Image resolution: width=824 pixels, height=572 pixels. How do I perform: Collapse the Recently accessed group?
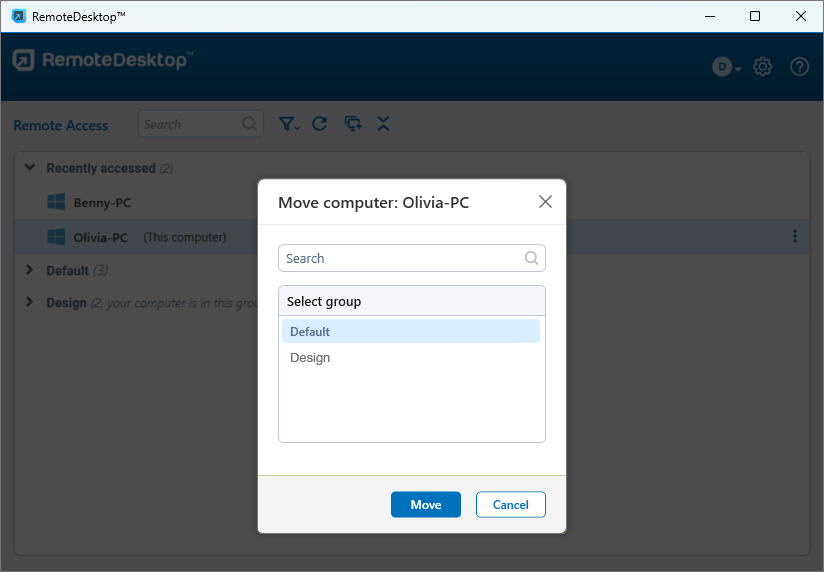(29, 168)
